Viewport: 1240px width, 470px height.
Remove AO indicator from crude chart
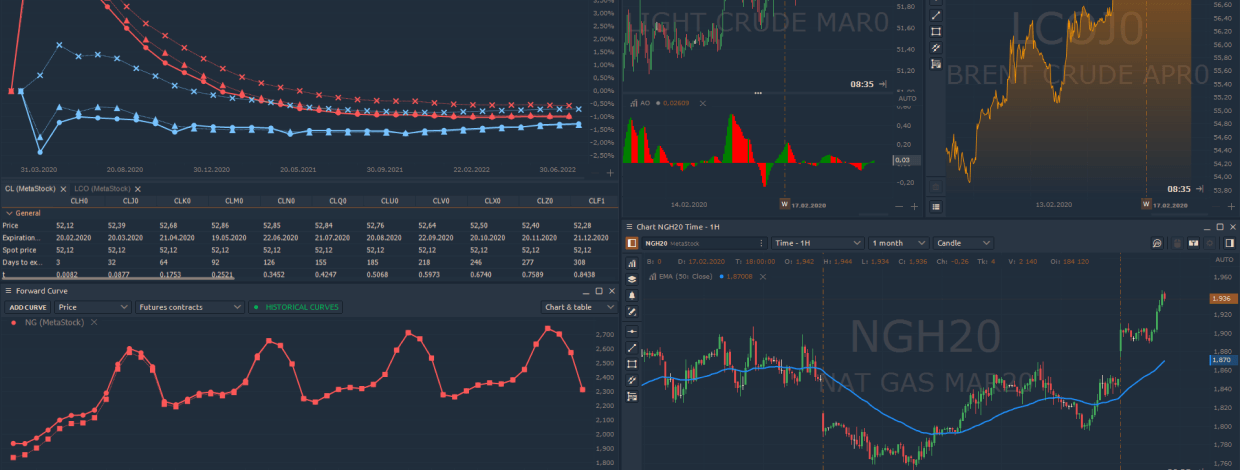tap(702, 103)
